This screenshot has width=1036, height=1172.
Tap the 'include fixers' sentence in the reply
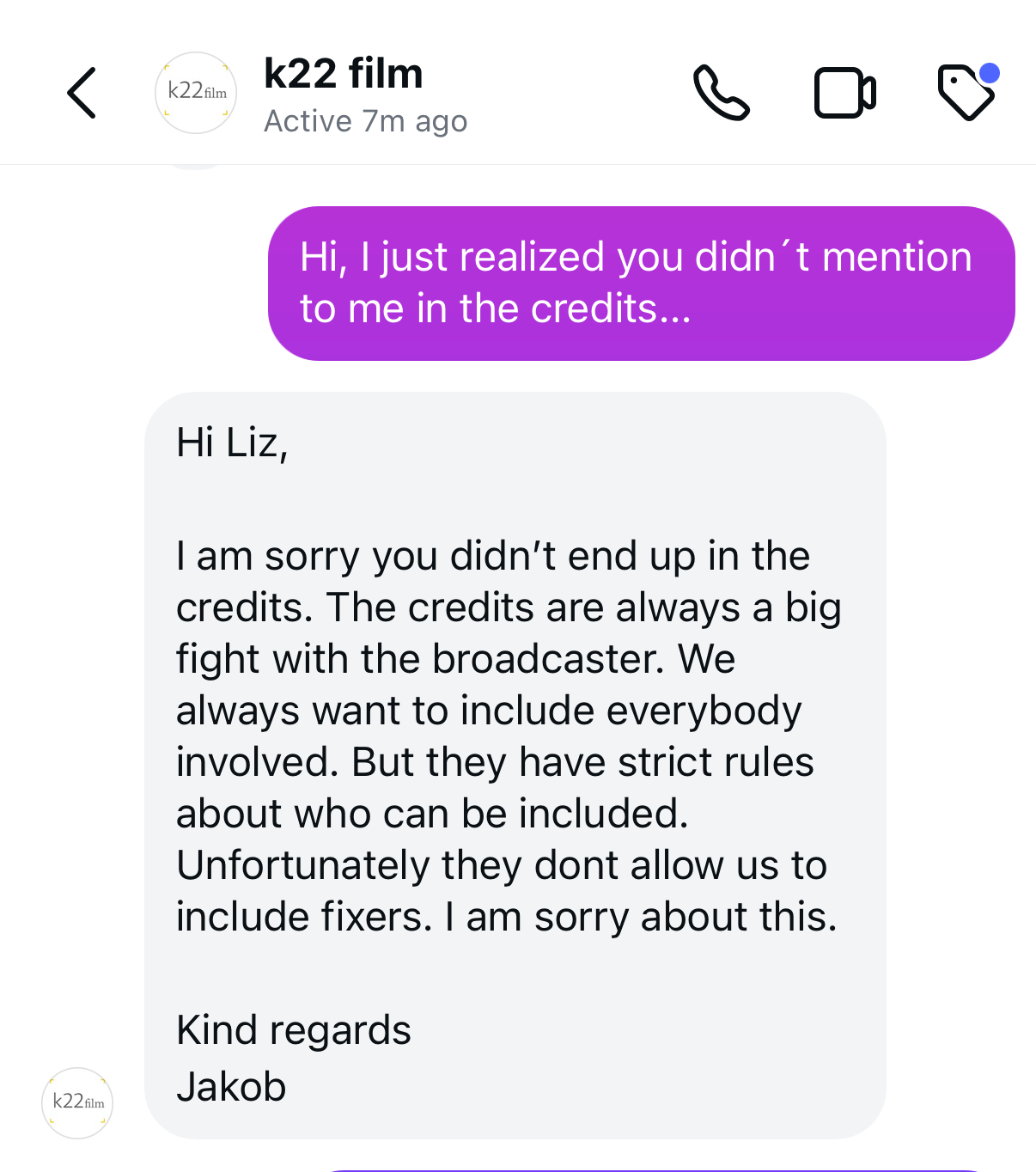pos(304,917)
